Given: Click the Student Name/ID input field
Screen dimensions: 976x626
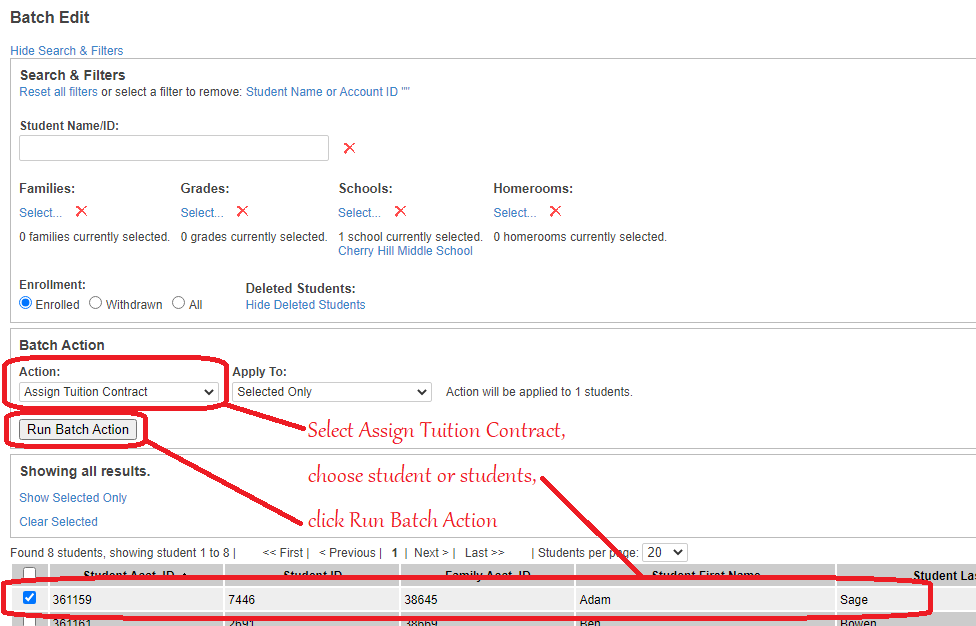Looking at the screenshot, I should click(174, 148).
